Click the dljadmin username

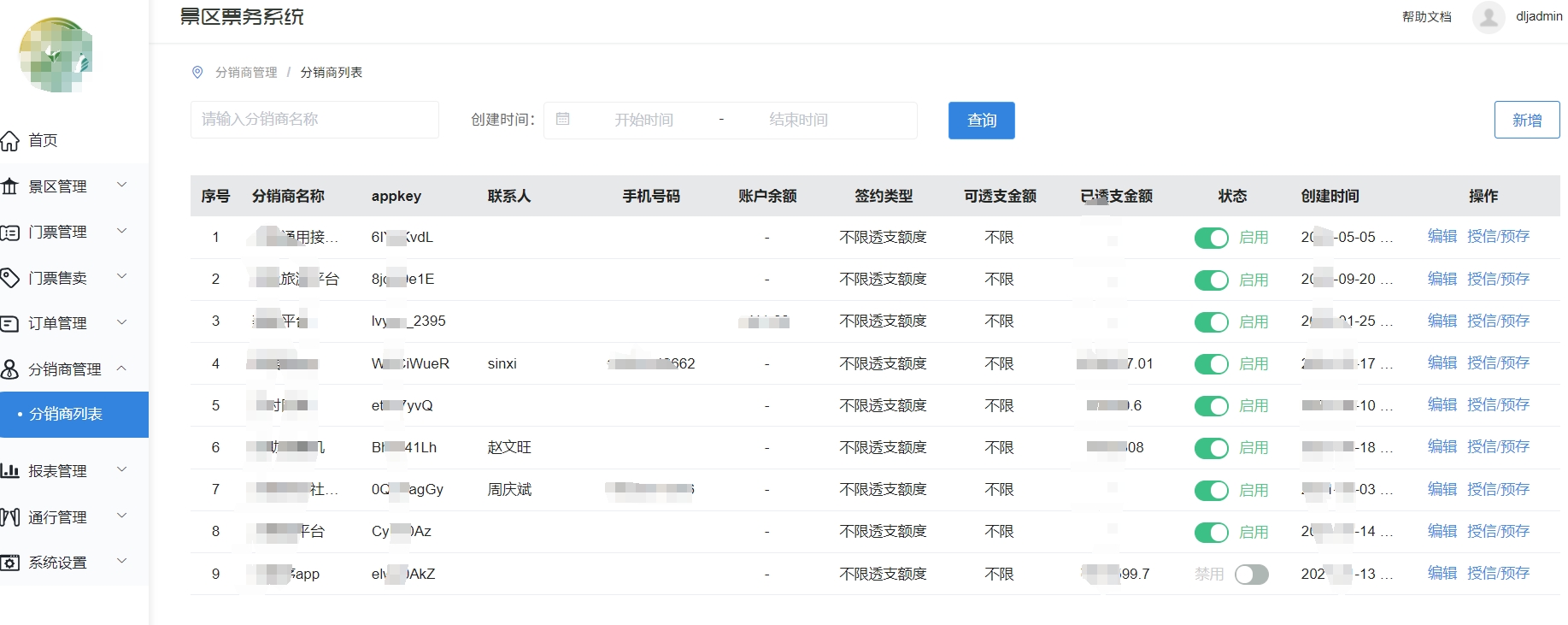click(x=1539, y=16)
